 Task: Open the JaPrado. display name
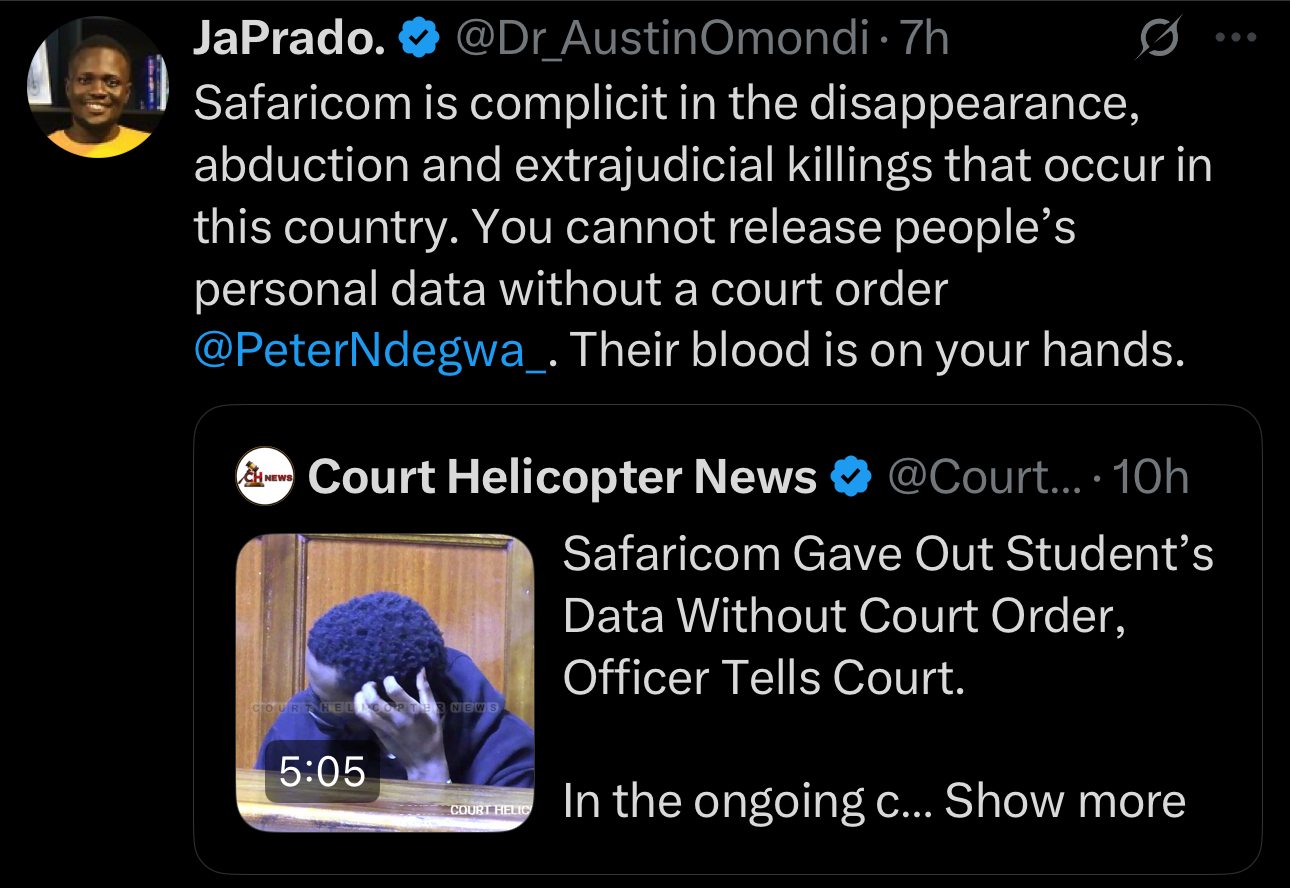click(x=291, y=39)
